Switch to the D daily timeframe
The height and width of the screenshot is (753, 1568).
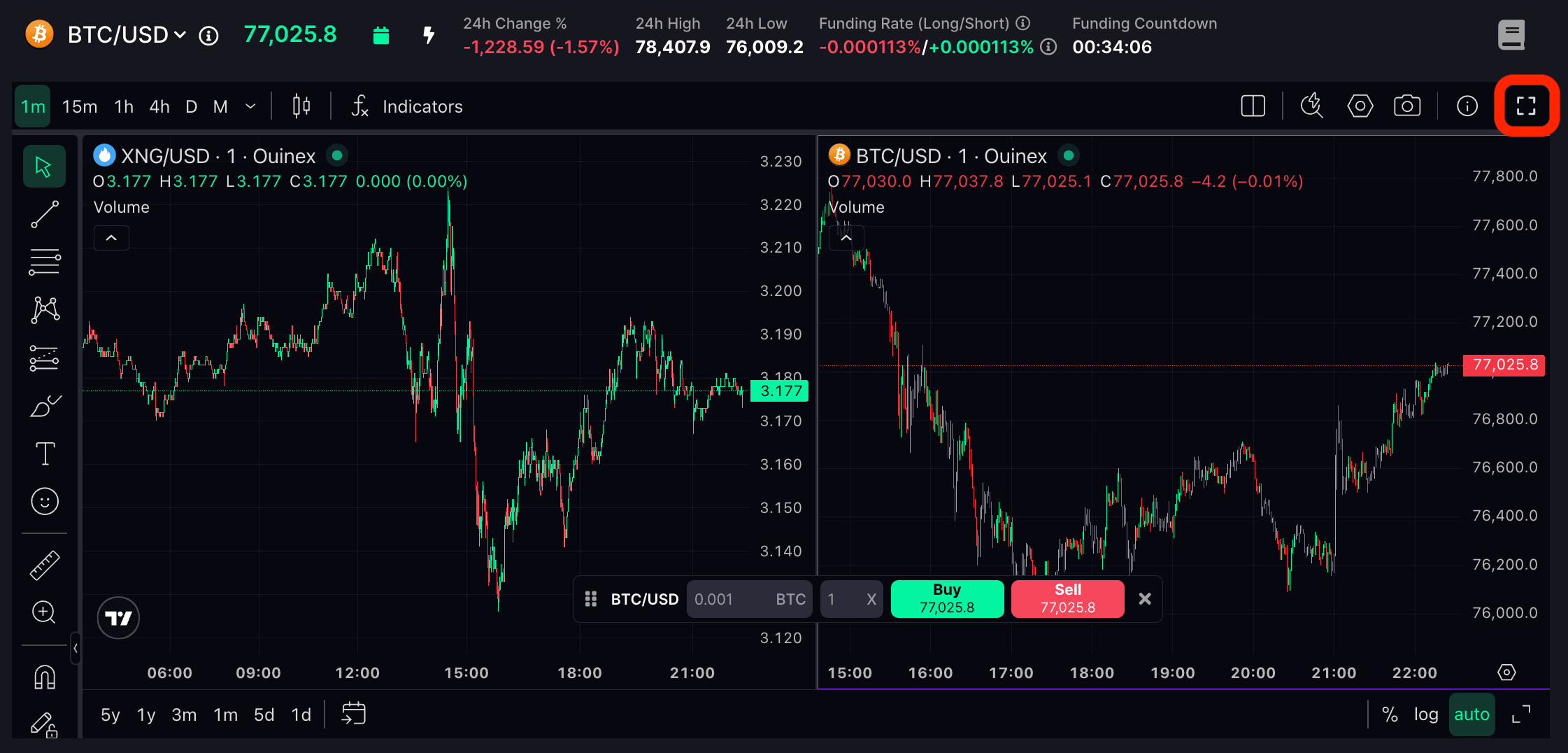tap(191, 106)
